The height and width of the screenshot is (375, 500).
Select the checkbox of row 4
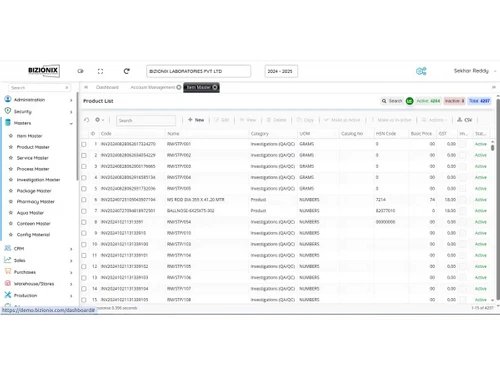pos(84,178)
